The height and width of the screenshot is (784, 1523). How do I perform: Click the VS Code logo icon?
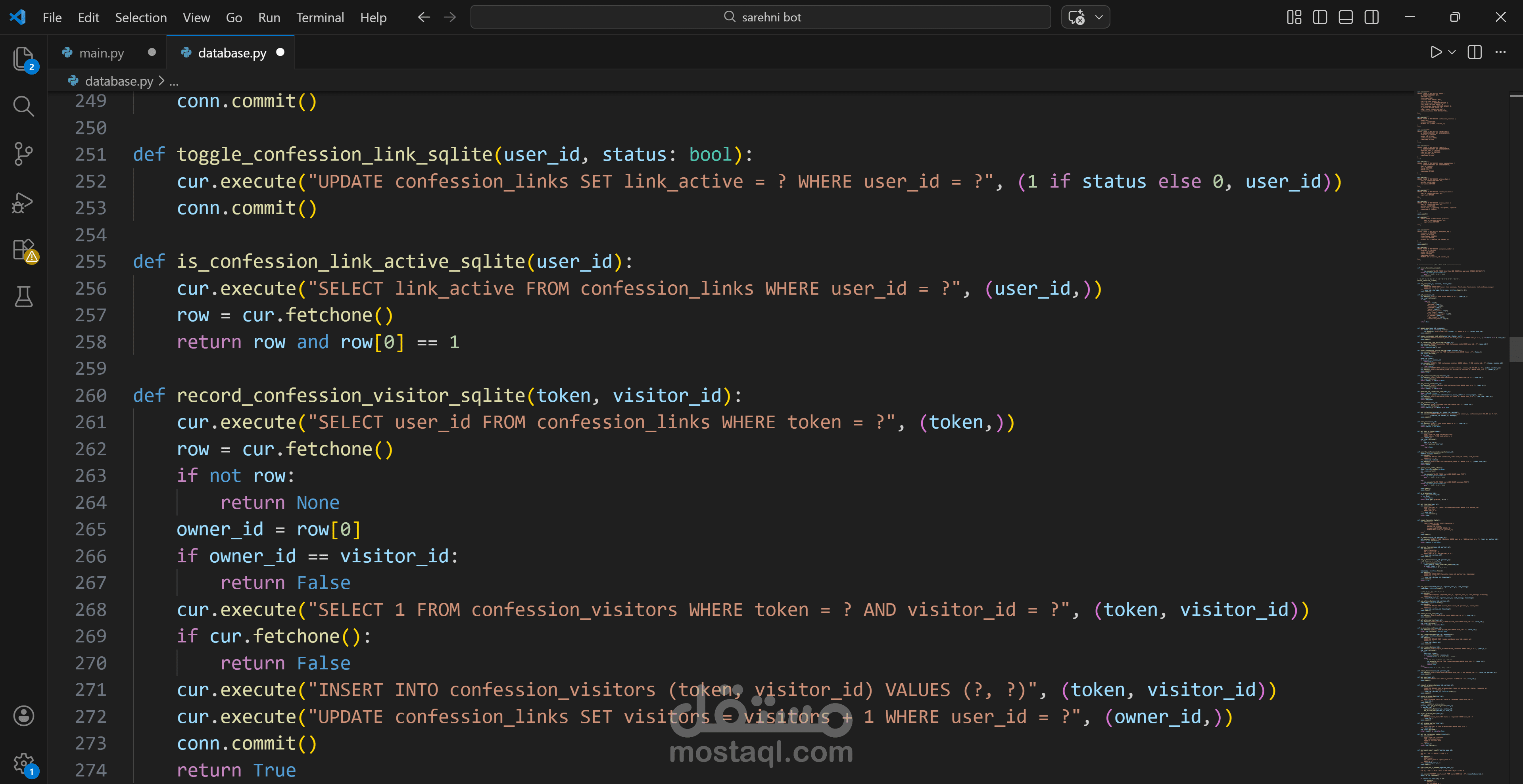coord(18,17)
